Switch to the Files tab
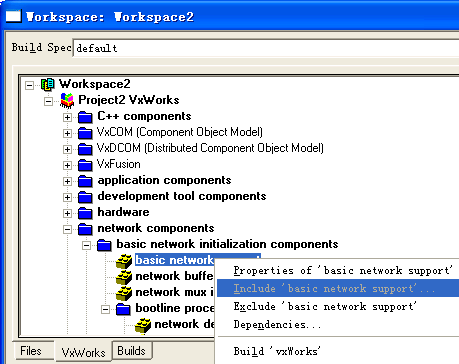Image resolution: width=459 pixels, height=364 pixels. click(x=31, y=351)
